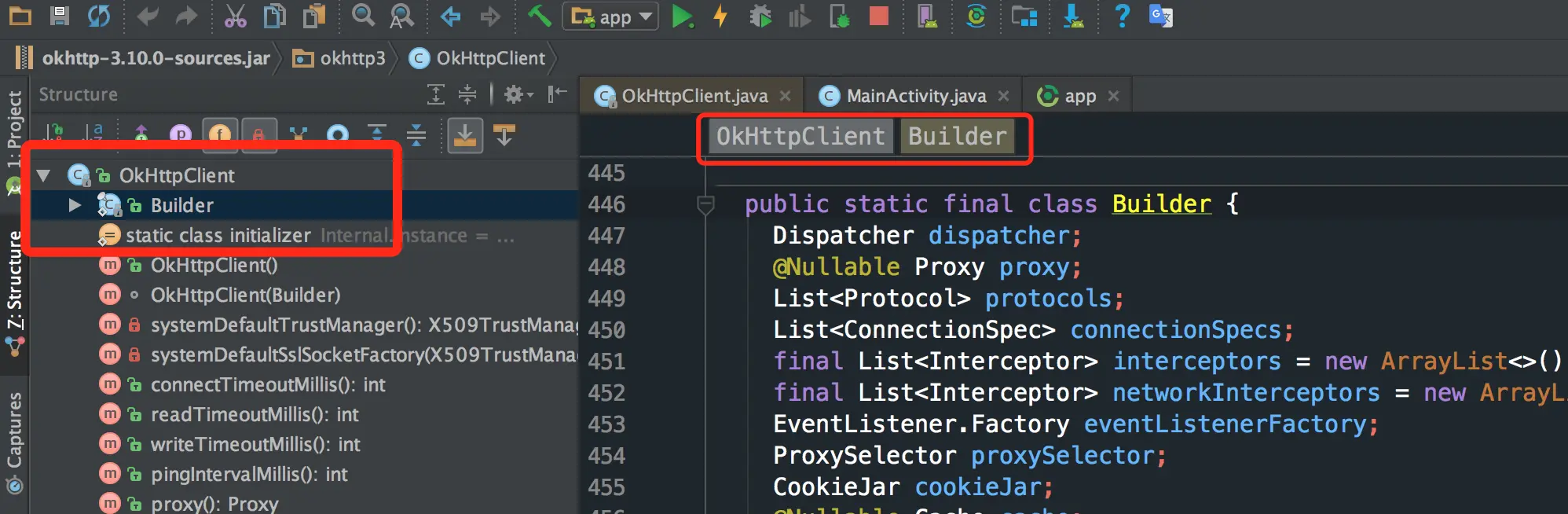Click the okhttp3 package breadcrumb
This screenshot has width=1568, height=514.
click(x=339, y=58)
